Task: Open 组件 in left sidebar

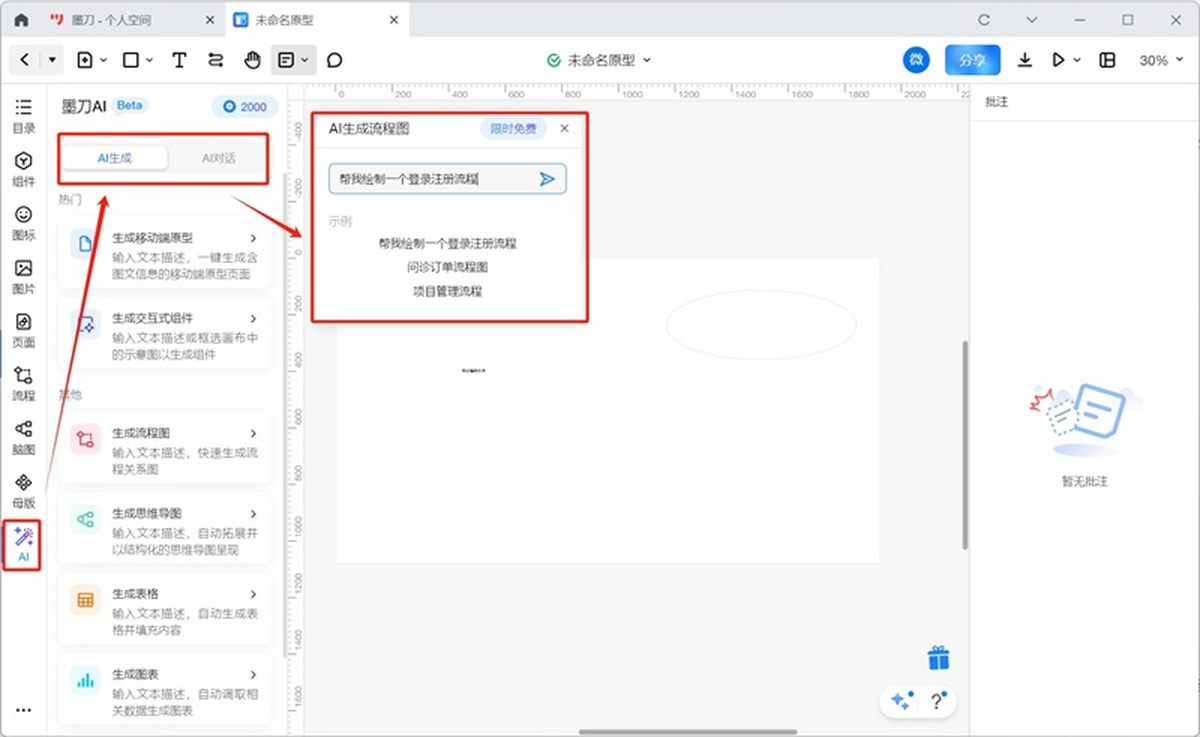Action: pos(24,170)
